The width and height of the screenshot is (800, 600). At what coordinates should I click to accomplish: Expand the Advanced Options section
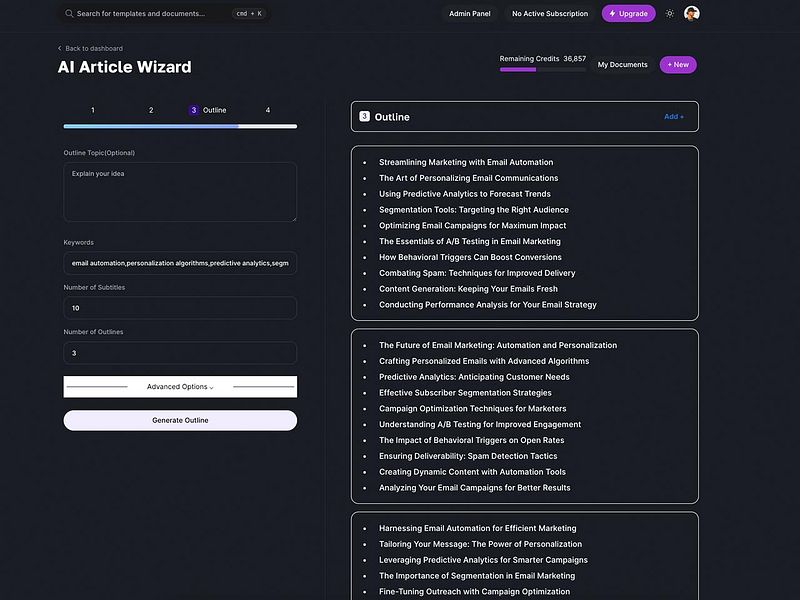click(179, 386)
